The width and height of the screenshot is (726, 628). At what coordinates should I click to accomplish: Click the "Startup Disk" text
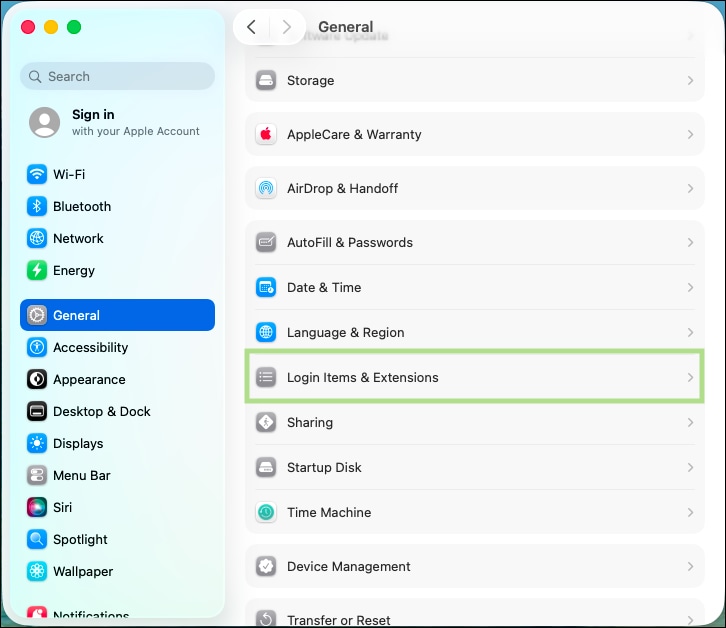(x=324, y=468)
